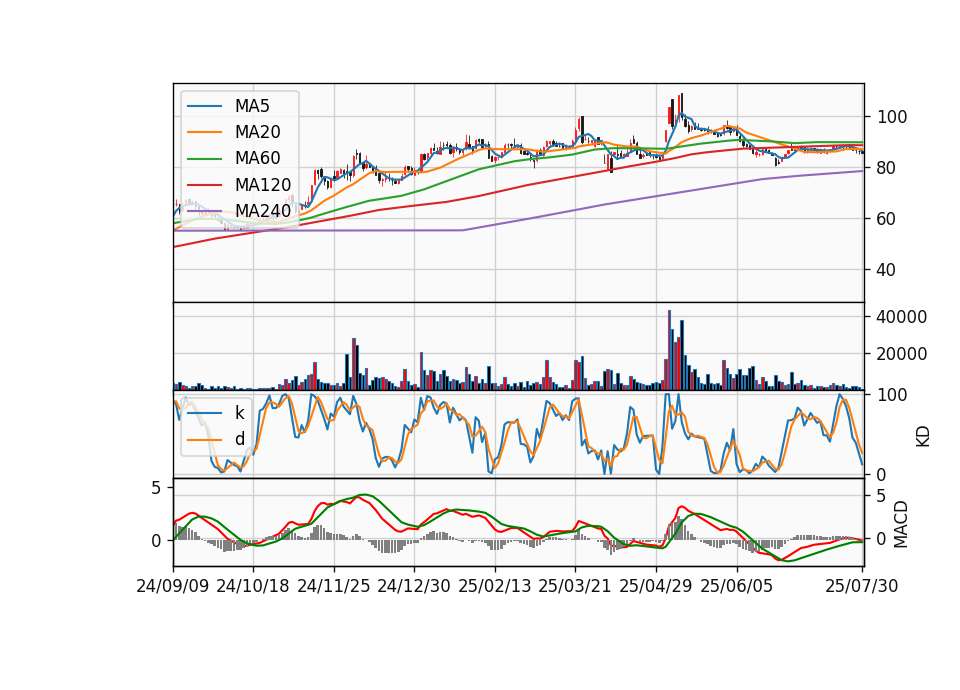Click the 100 price axis label
Image resolution: width=960 pixels, height=690 pixels.
click(892, 117)
